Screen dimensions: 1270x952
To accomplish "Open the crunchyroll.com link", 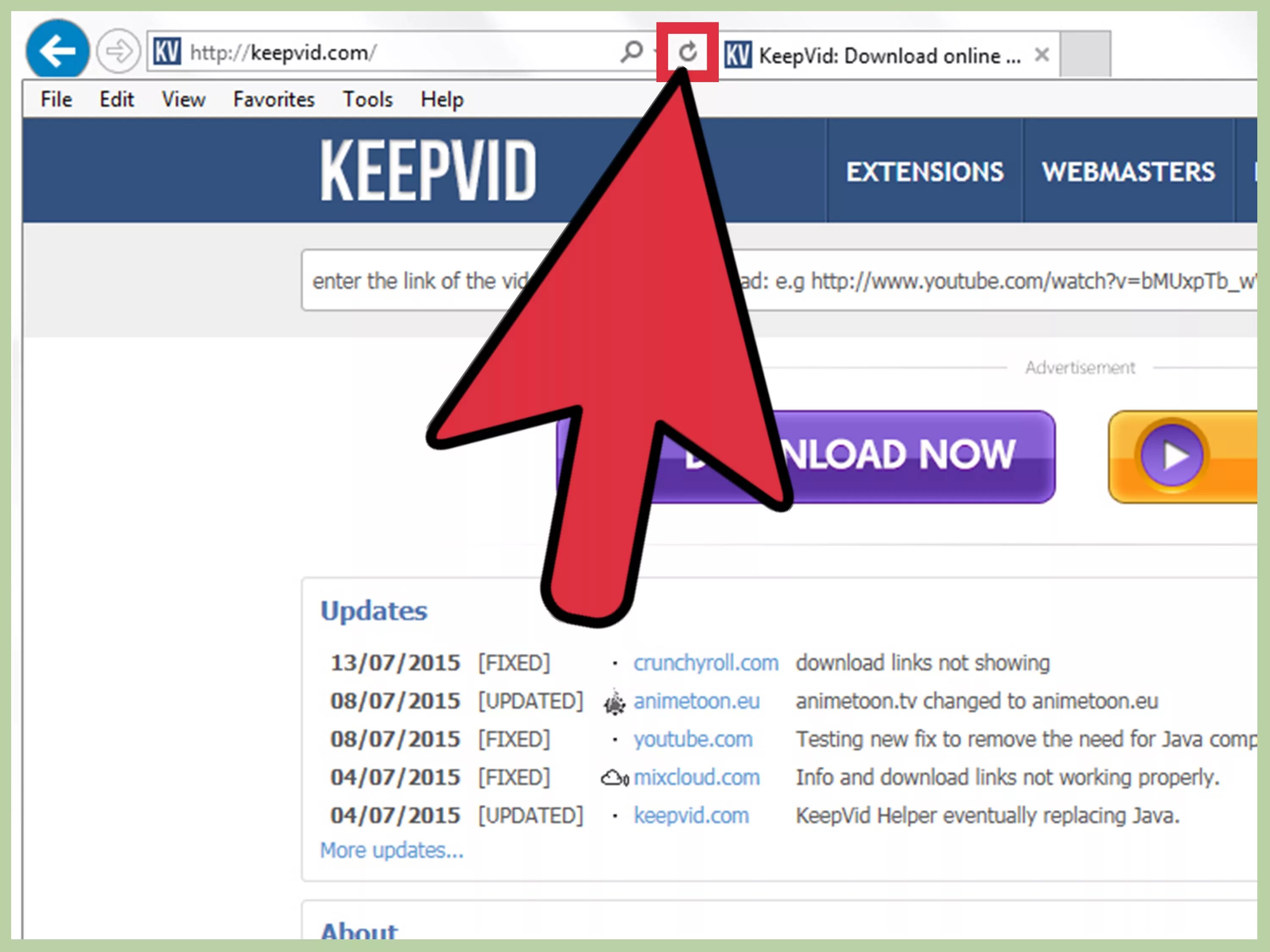I will point(706,663).
